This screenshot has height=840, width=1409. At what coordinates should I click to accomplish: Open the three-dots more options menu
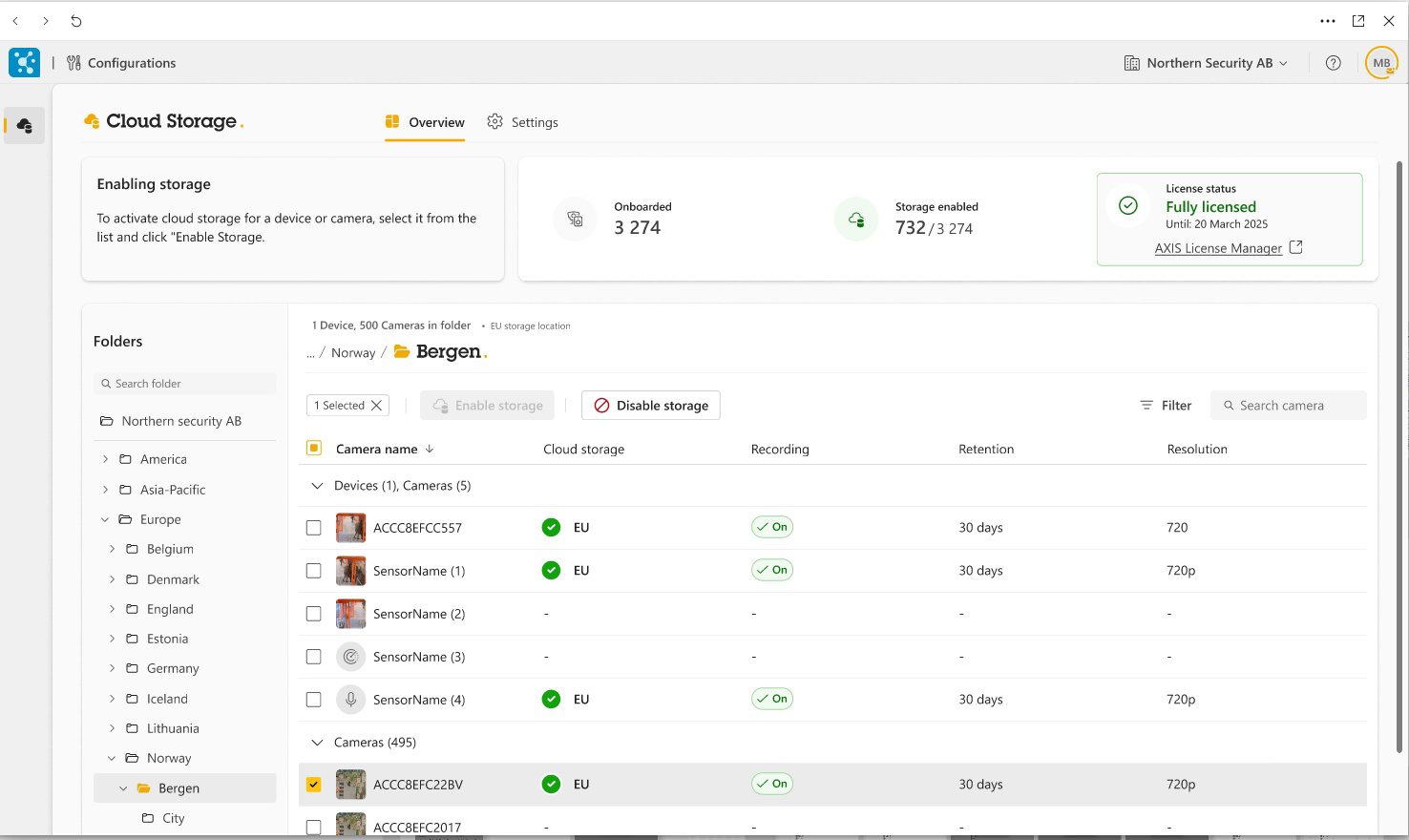pyautogui.click(x=1328, y=20)
